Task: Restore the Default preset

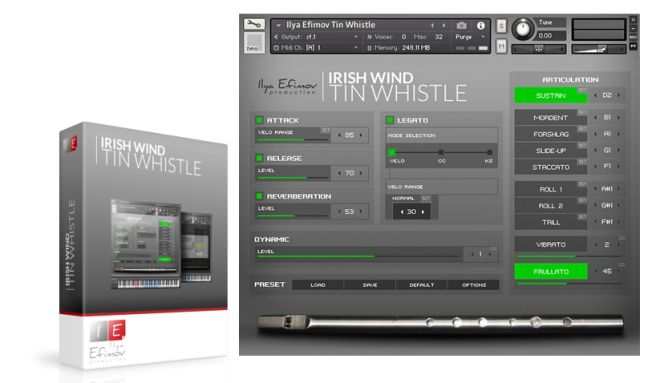Action: pyautogui.click(x=421, y=285)
